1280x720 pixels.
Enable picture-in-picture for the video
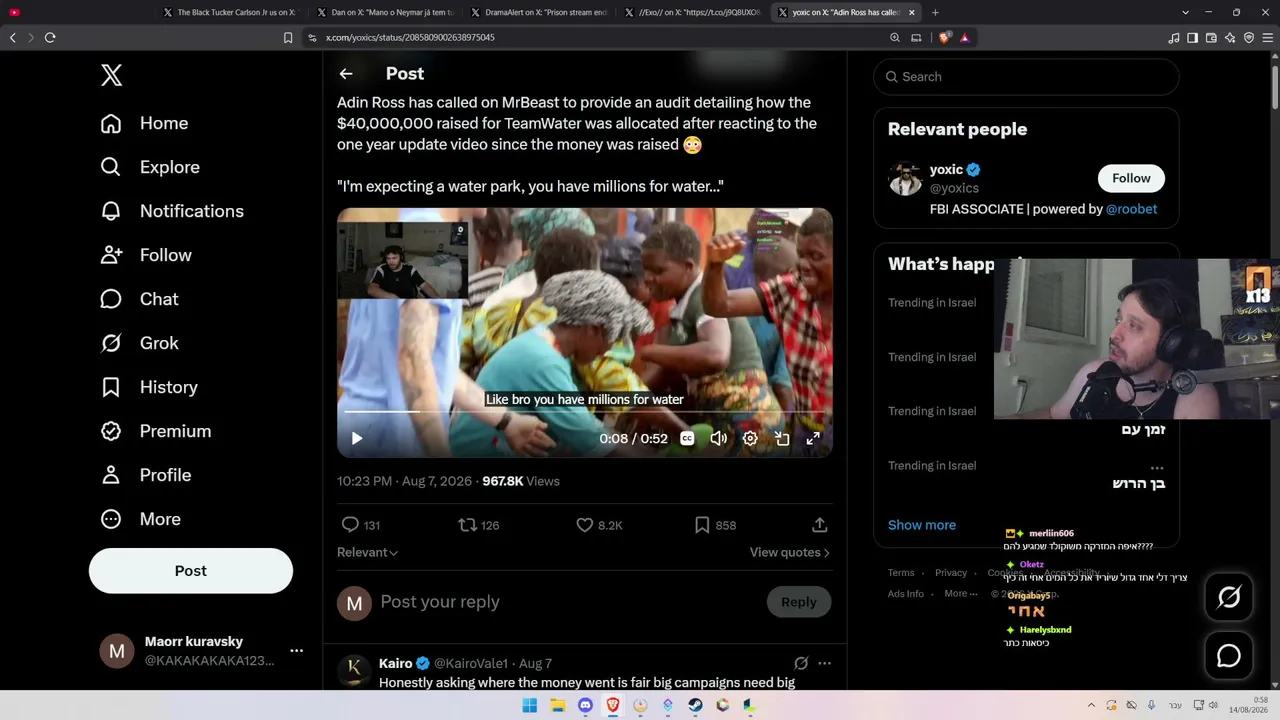coord(782,438)
